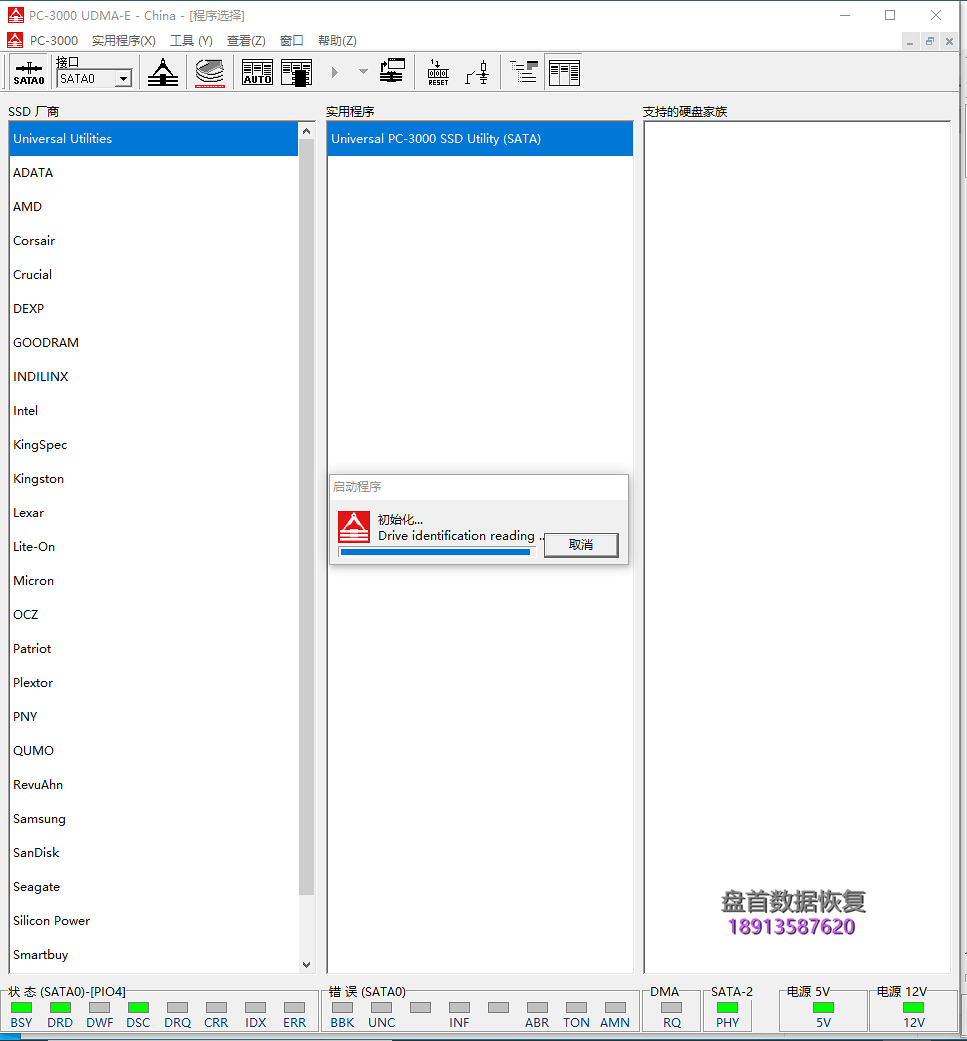
Task: Click the power switch control icon
Action: [477, 72]
